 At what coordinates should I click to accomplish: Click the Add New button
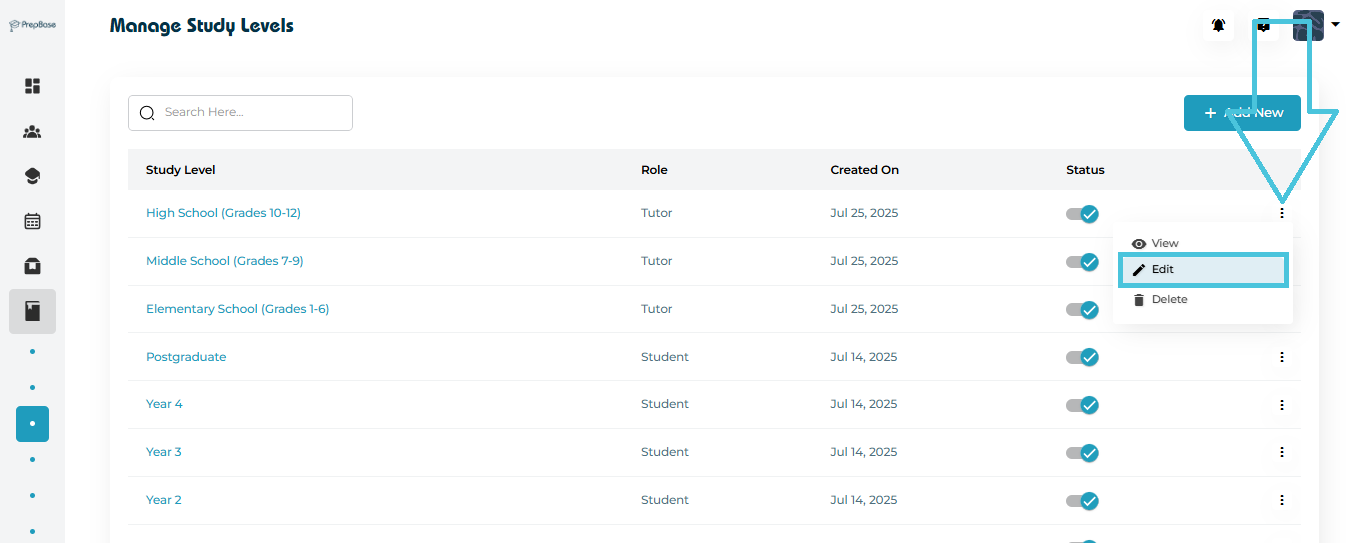(x=1242, y=113)
